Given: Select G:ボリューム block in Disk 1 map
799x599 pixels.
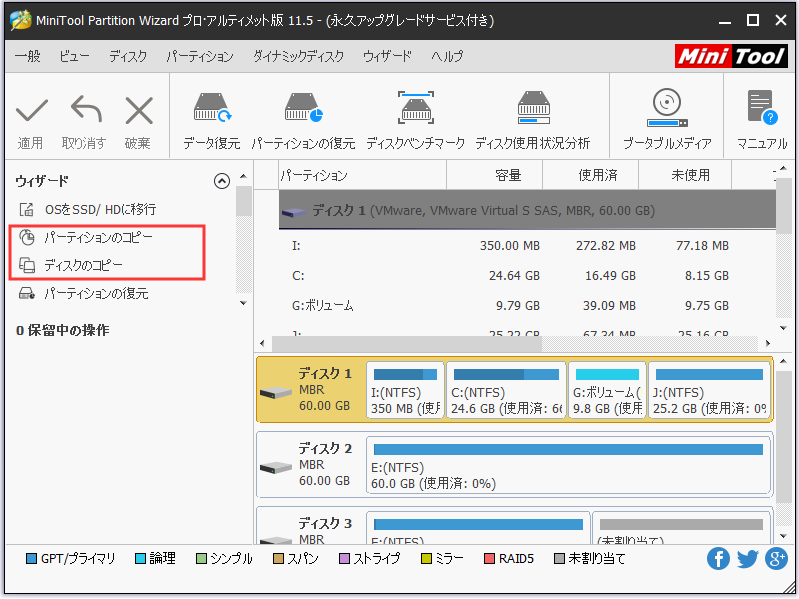Looking at the screenshot, I should [x=607, y=390].
